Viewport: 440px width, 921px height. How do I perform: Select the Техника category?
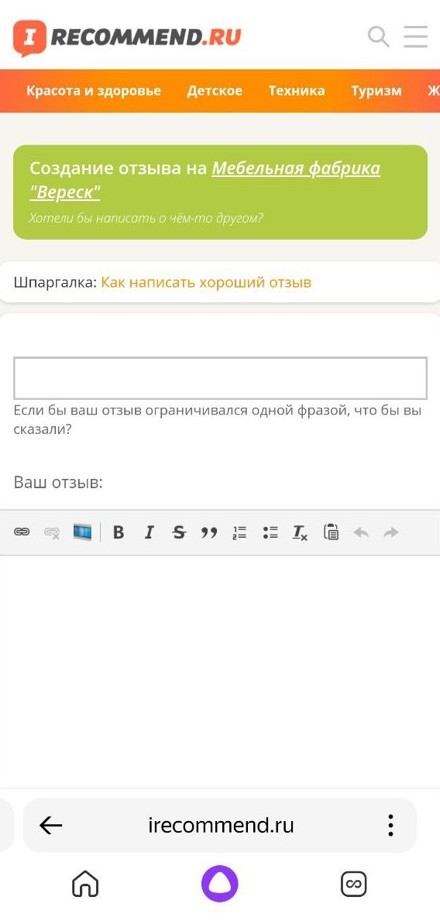(297, 91)
